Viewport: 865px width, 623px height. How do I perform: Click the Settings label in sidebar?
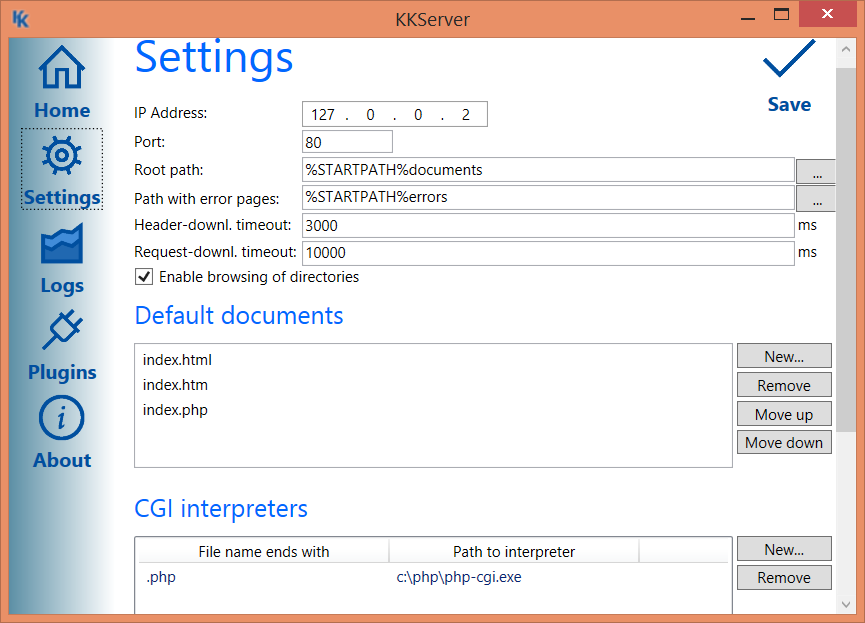(62, 198)
